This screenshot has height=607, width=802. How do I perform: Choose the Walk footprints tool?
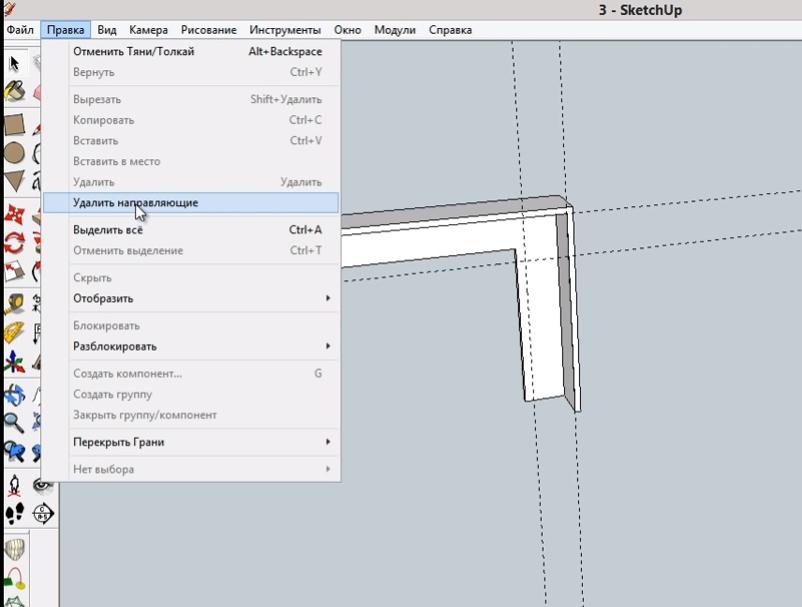coord(14,514)
